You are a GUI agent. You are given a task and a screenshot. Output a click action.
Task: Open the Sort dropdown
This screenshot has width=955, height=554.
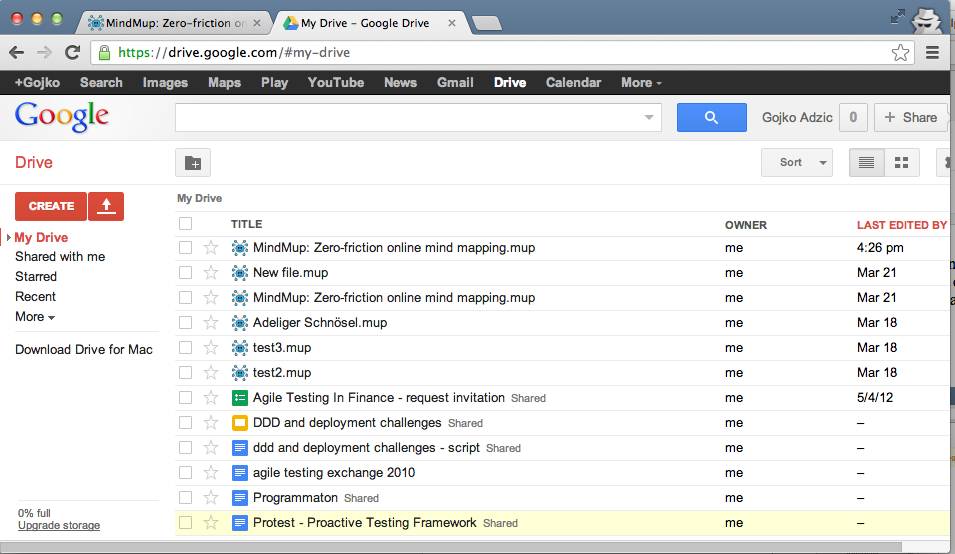(x=797, y=163)
